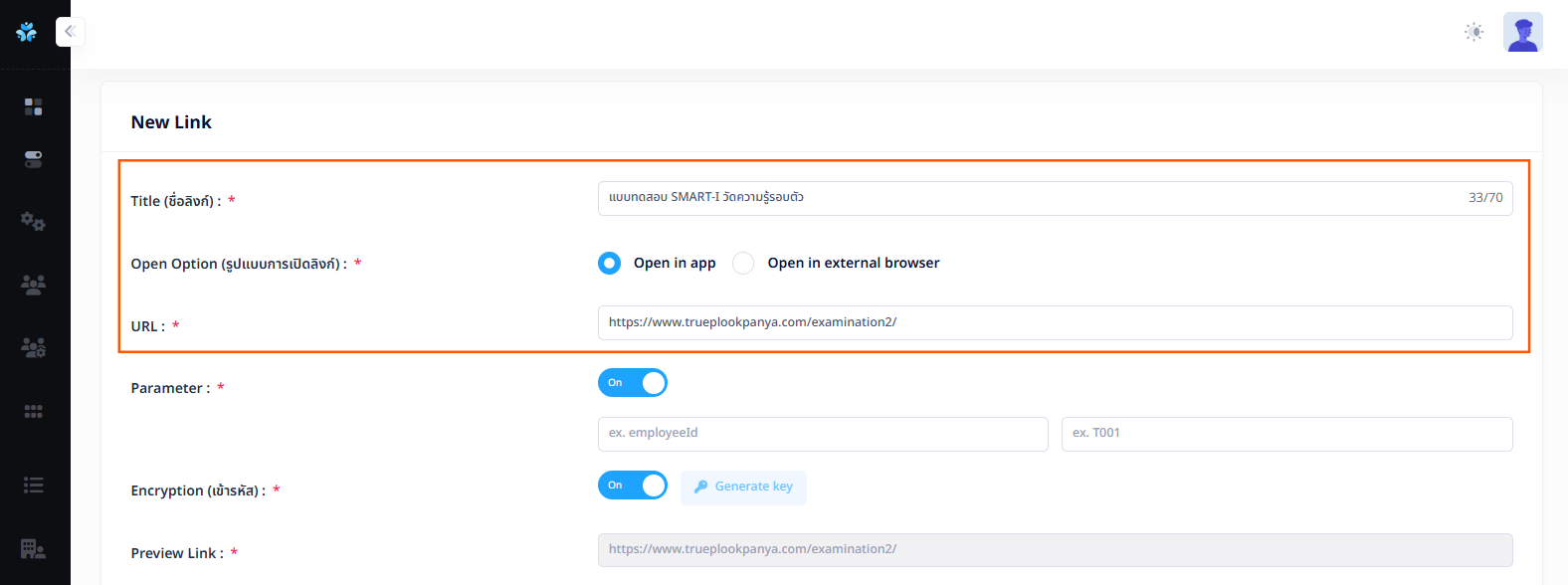The height and width of the screenshot is (585, 1568).
Task: Select Open in external browser radio
Action: (743, 263)
